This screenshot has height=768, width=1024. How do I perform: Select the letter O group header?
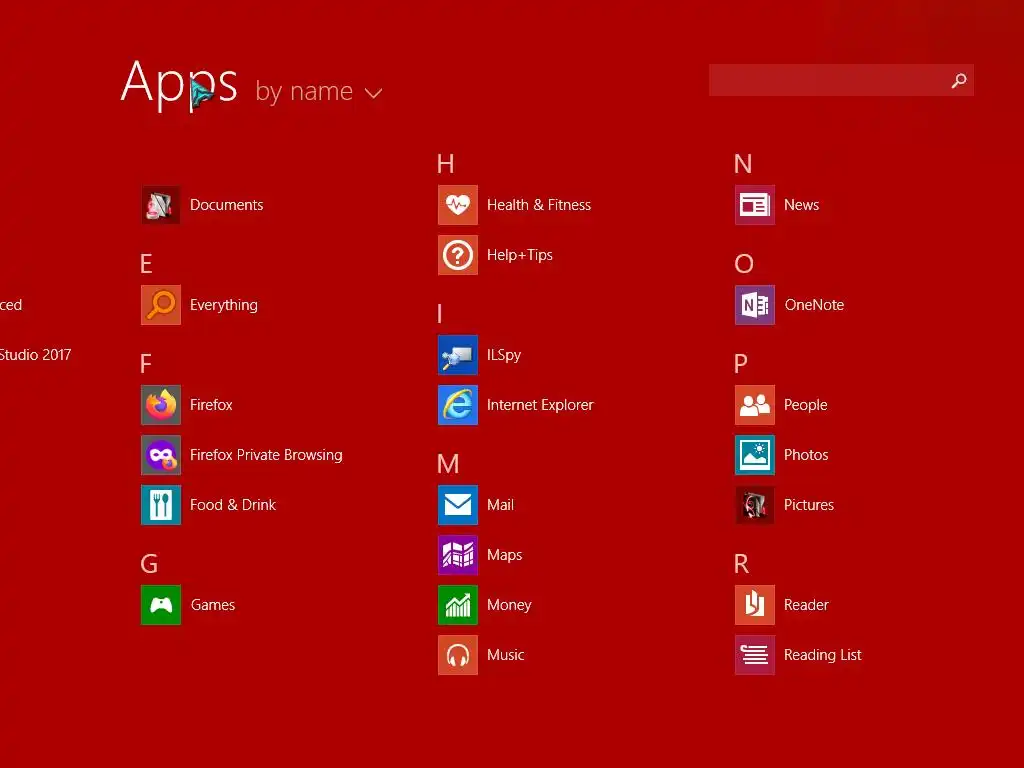coord(744,264)
